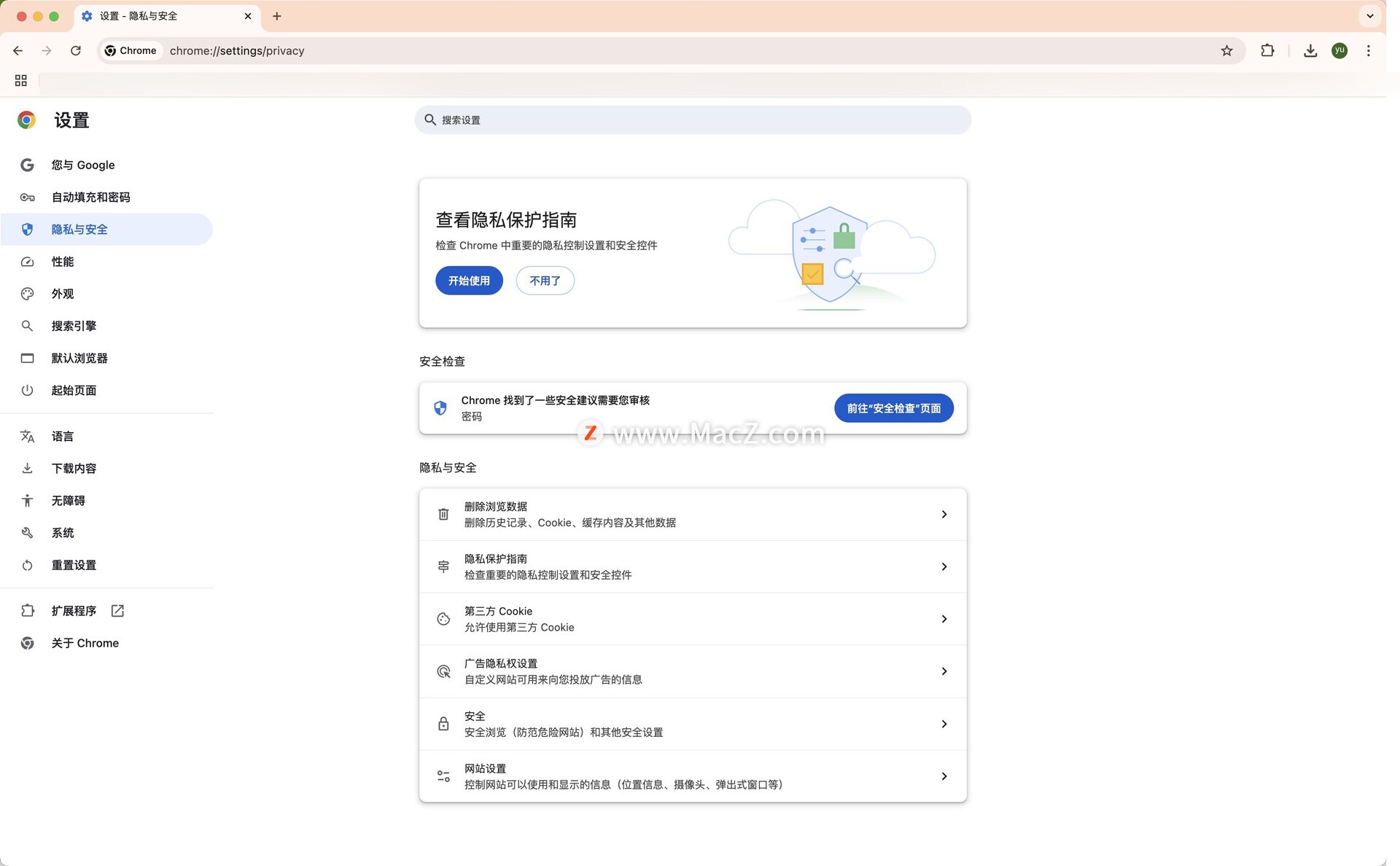Click the 搜索设置 search field
The image size is (1400, 866).
click(693, 120)
